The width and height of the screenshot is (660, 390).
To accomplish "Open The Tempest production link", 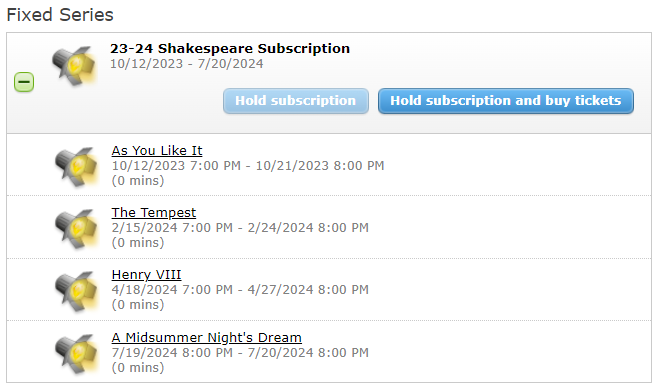I will (x=154, y=212).
